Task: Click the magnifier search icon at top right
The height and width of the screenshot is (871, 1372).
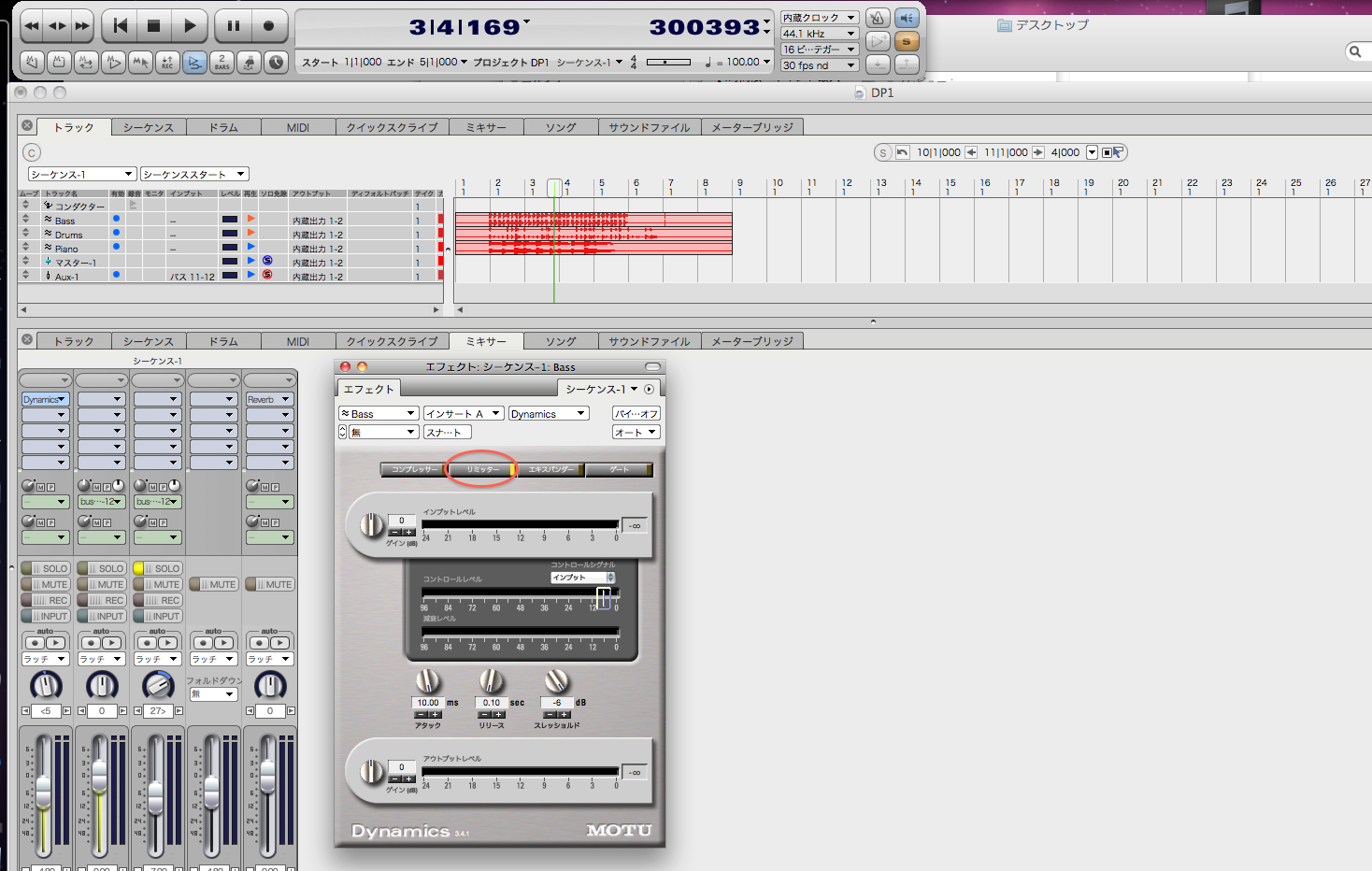Action: click(x=1355, y=51)
